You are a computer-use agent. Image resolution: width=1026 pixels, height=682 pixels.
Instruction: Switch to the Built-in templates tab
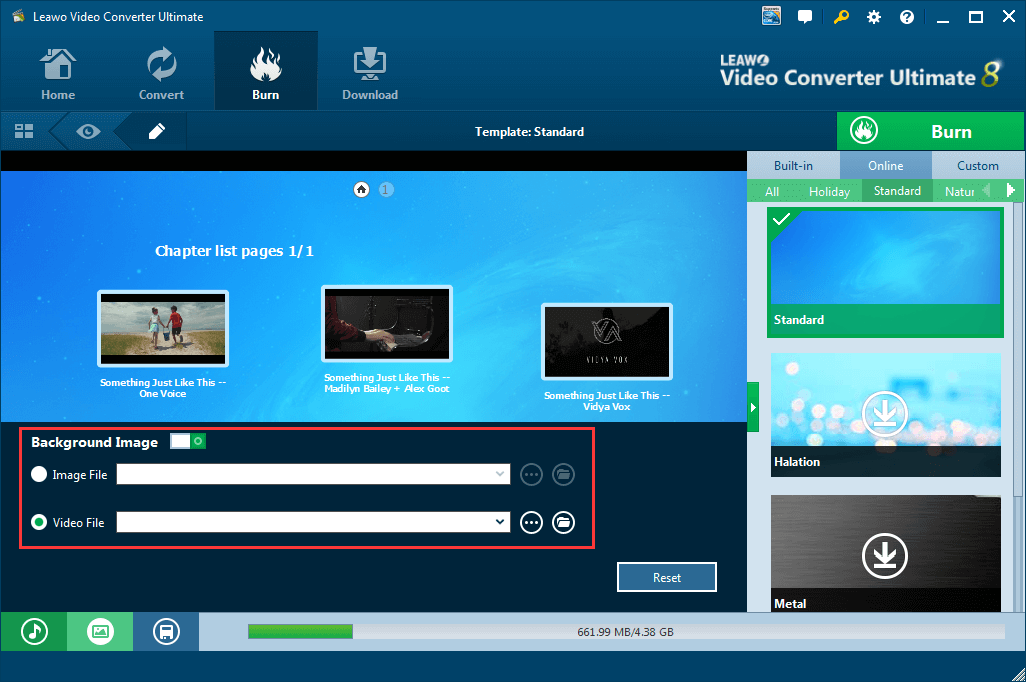793,166
